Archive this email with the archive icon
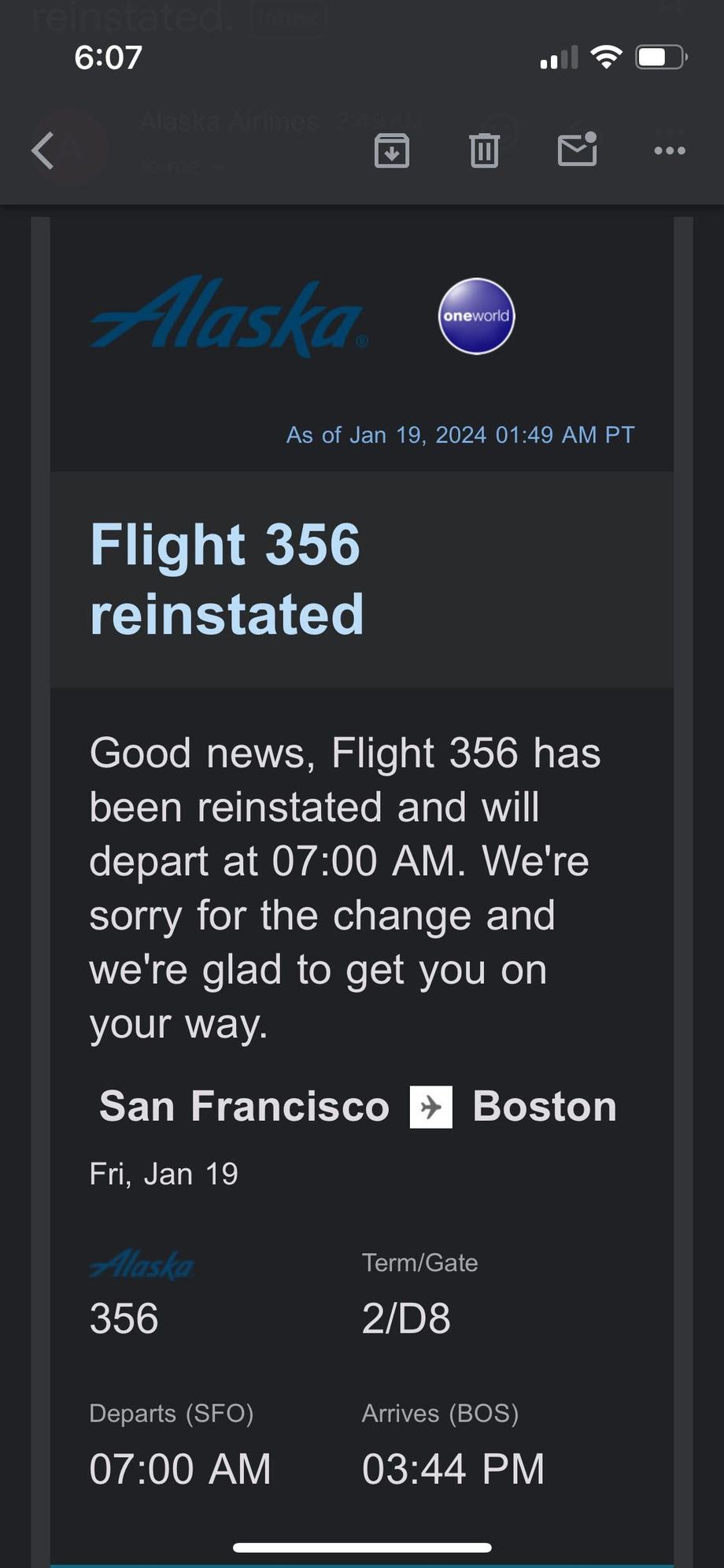 pos(391,150)
